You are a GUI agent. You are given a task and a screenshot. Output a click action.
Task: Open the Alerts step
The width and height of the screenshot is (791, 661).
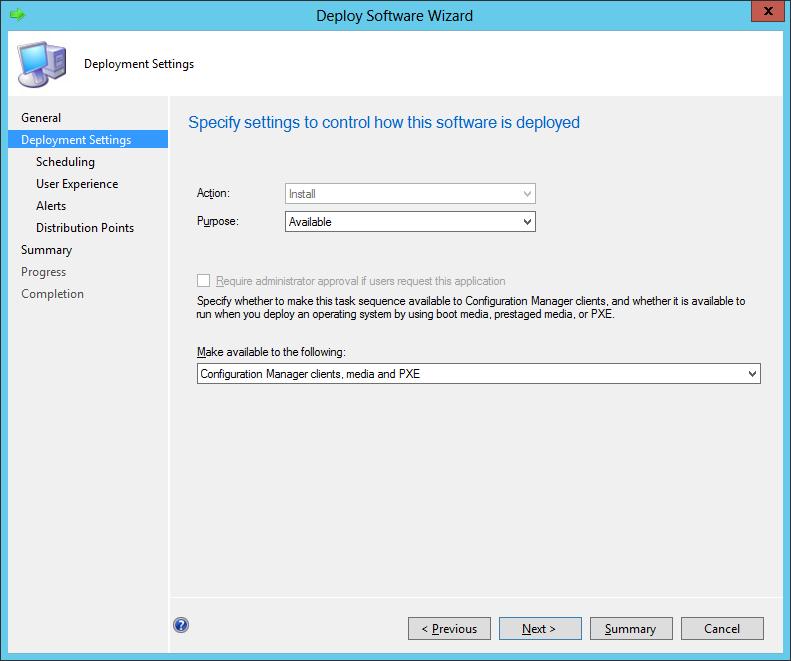tap(51, 206)
